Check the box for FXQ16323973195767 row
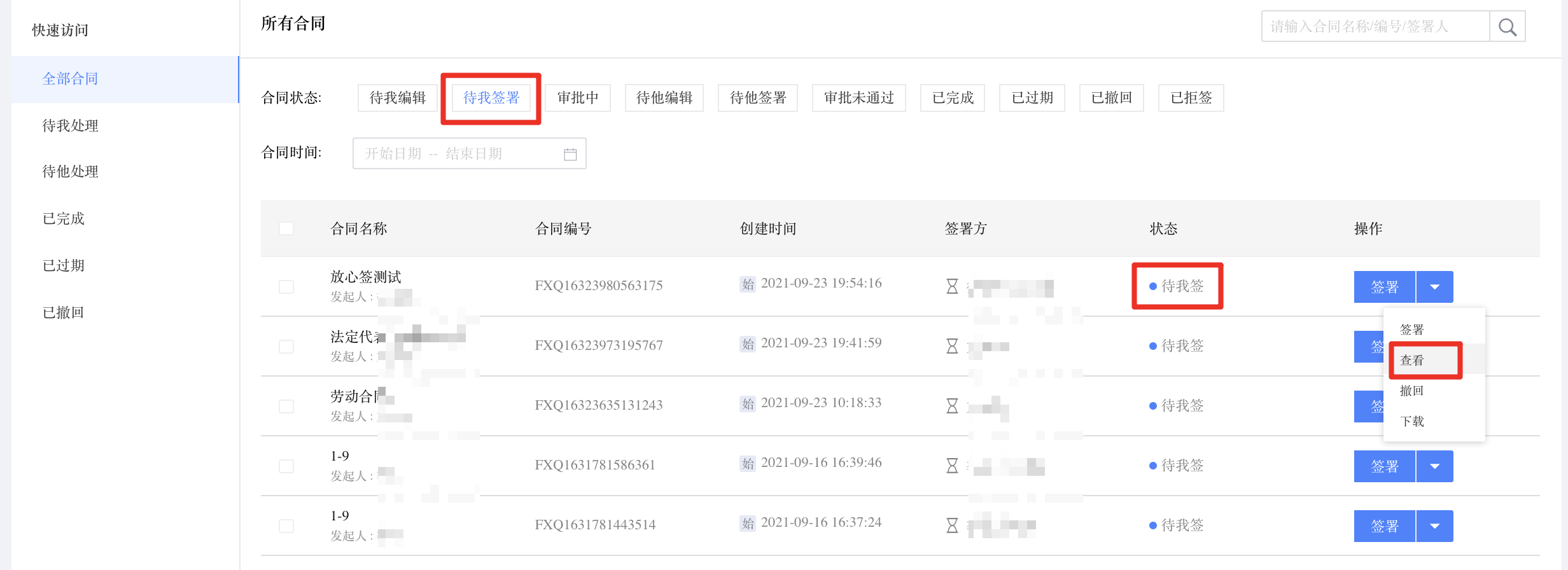Screen dimensions: 1568x570 click(x=286, y=347)
